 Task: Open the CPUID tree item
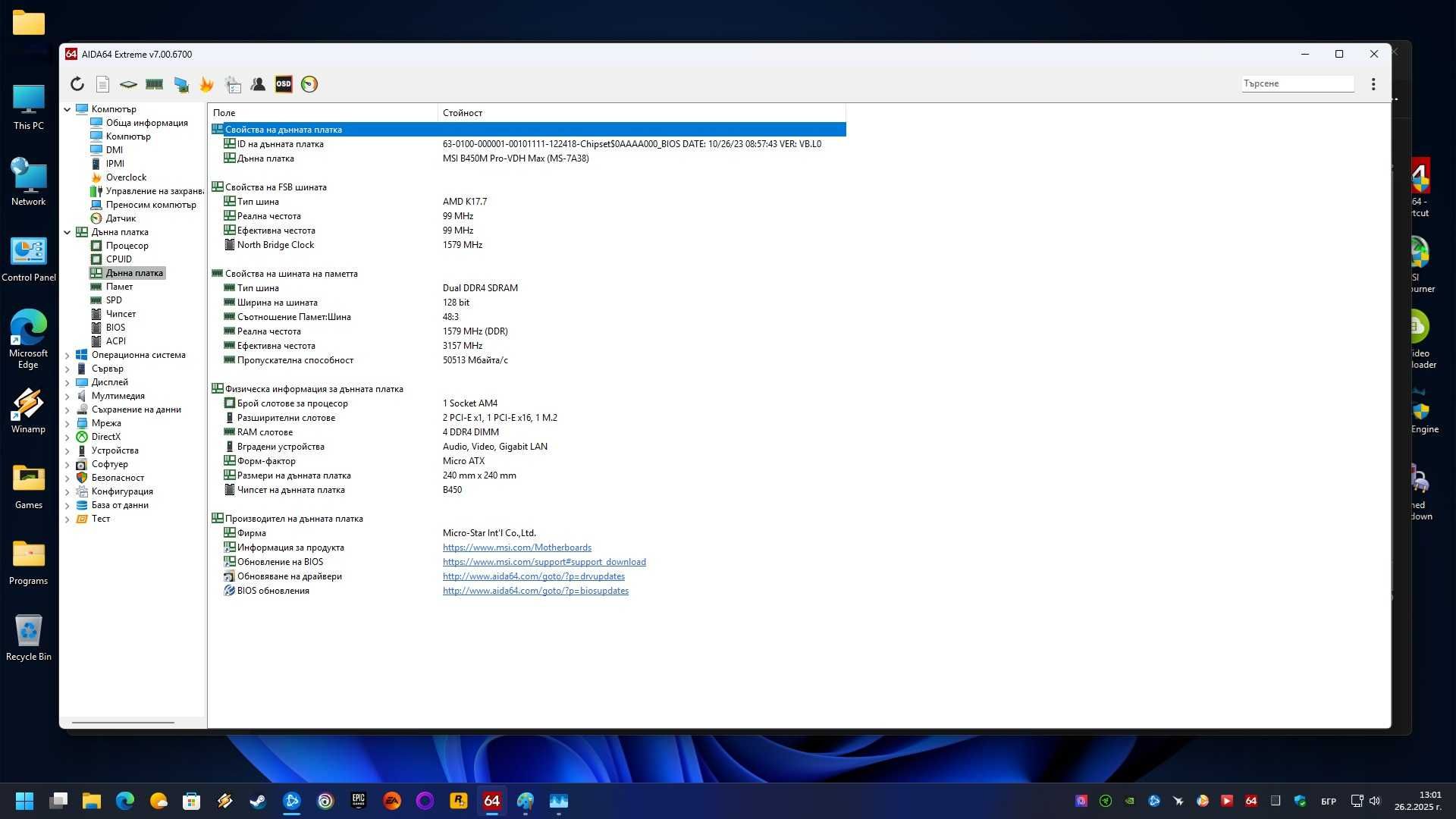pos(119,259)
